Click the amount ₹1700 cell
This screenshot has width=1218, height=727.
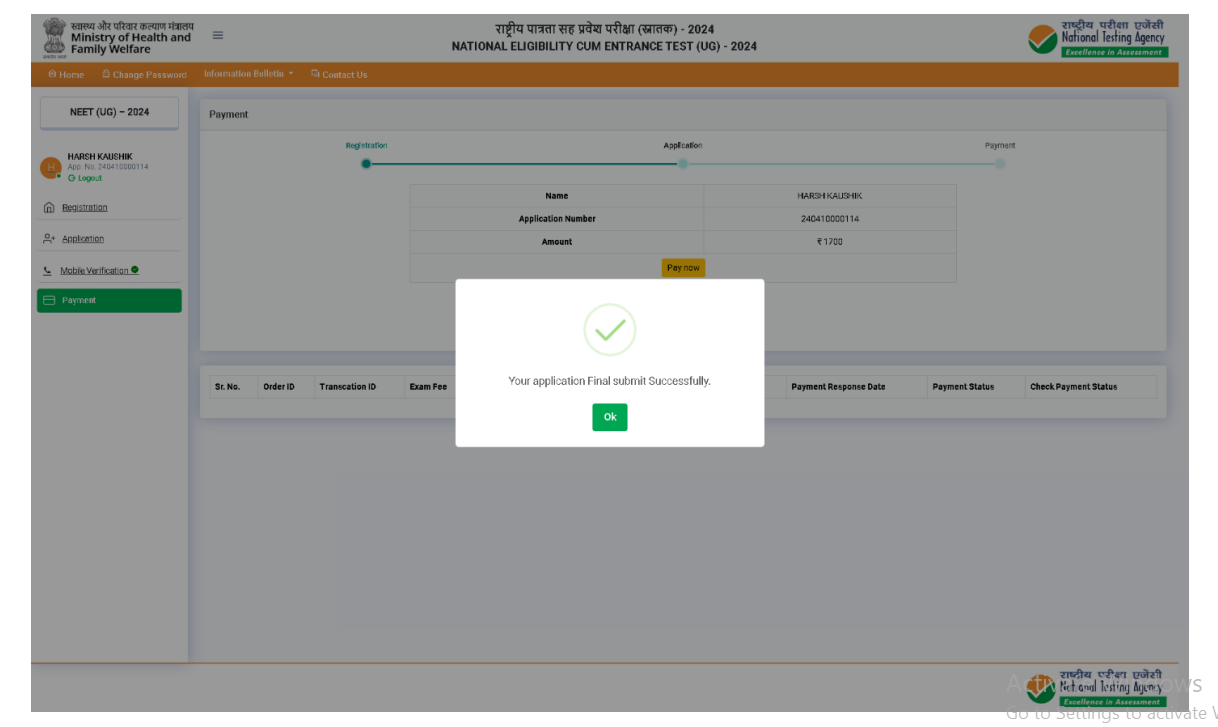coord(830,242)
